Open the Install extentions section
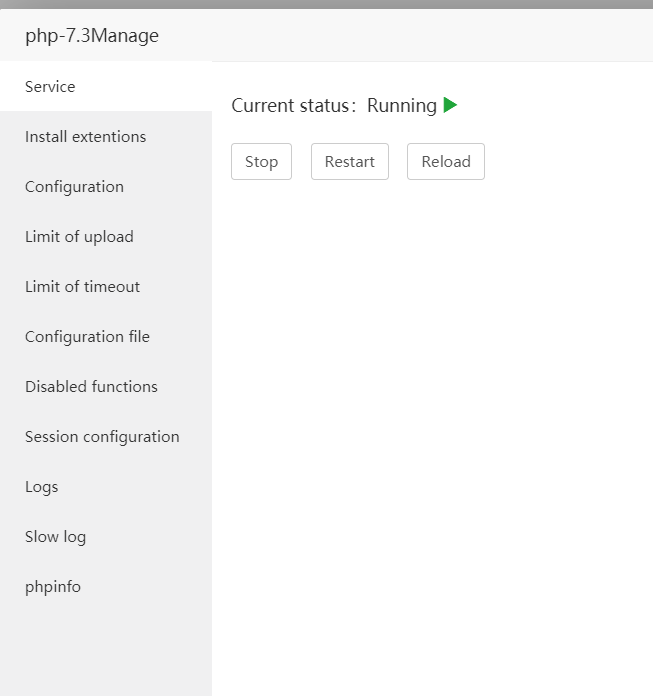This screenshot has height=696, width=653. click(85, 137)
